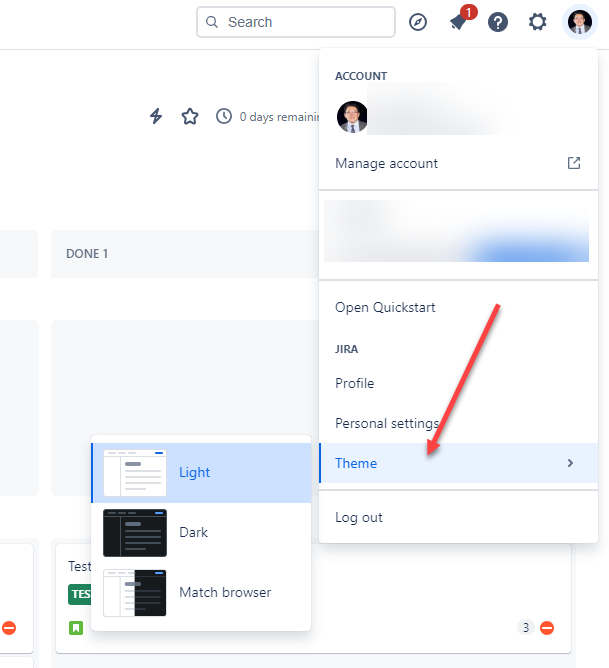
Task: Open the settings gear icon
Action: pyautogui.click(x=537, y=22)
